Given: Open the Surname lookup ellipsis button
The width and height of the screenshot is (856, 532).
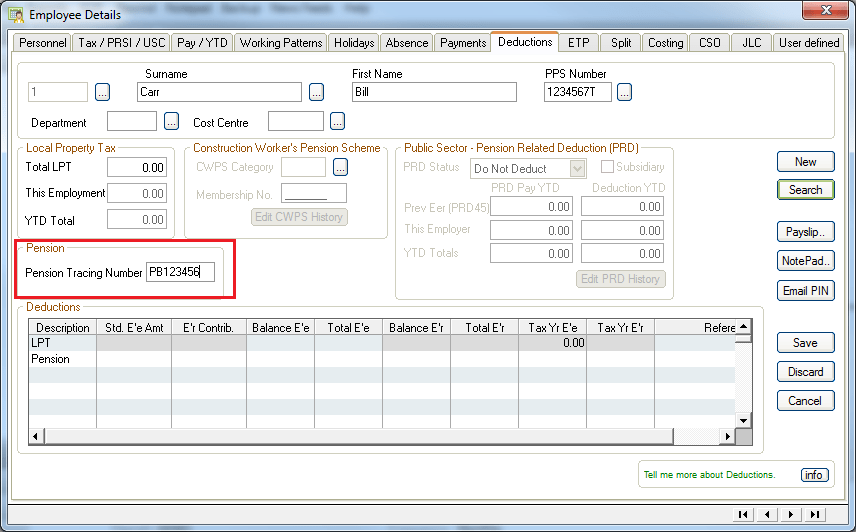Looking at the screenshot, I should (x=317, y=92).
